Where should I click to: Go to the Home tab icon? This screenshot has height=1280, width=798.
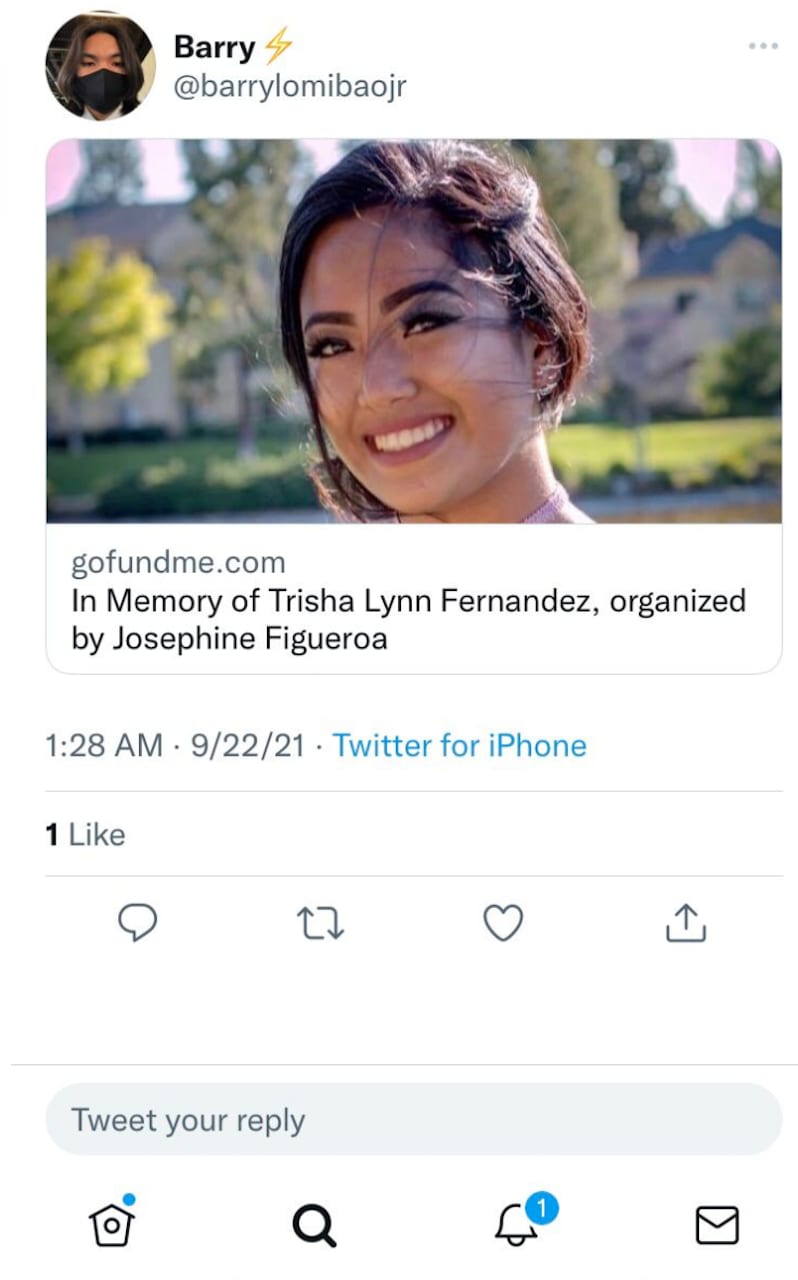(112, 1222)
